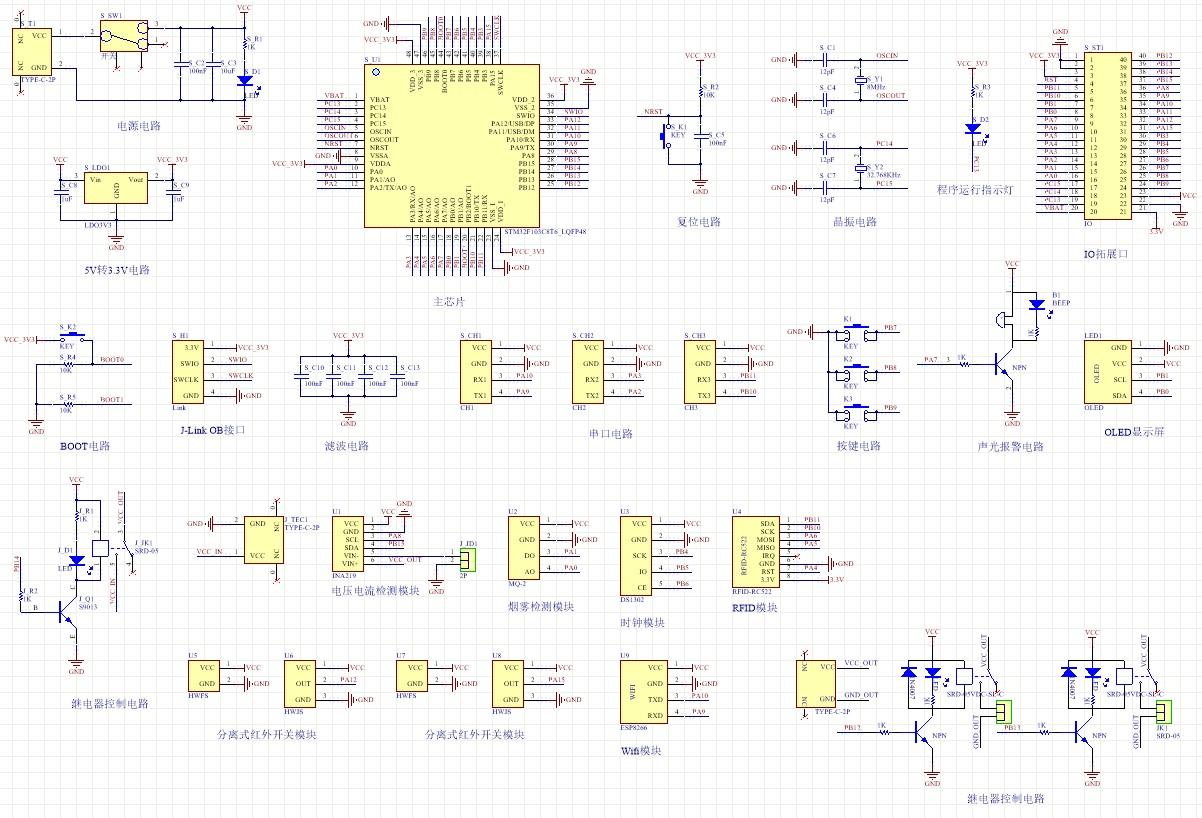Click the J_JD1 2P terminal connector

(x=466, y=561)
